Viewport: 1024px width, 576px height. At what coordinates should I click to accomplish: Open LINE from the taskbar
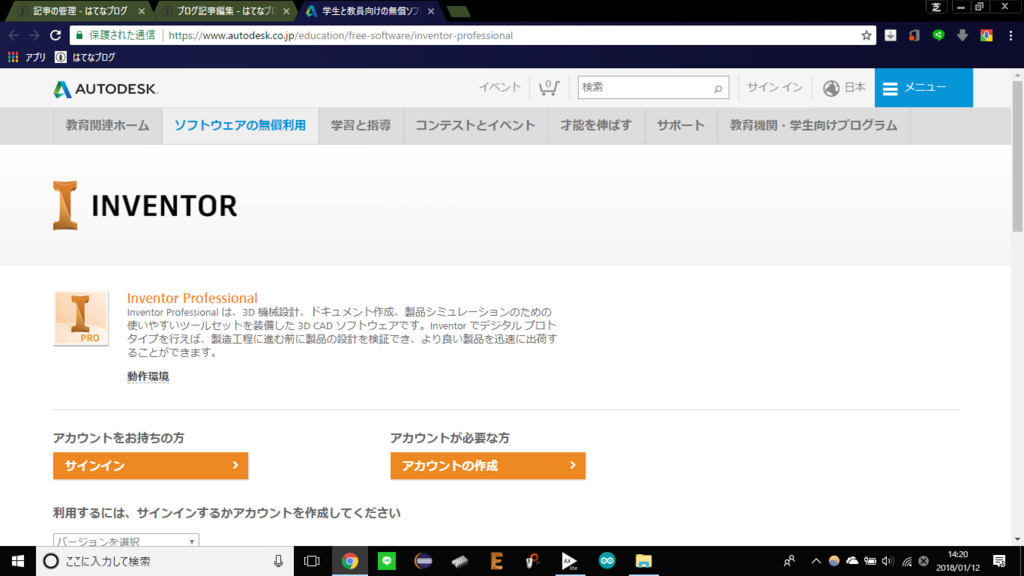(387, 561)
